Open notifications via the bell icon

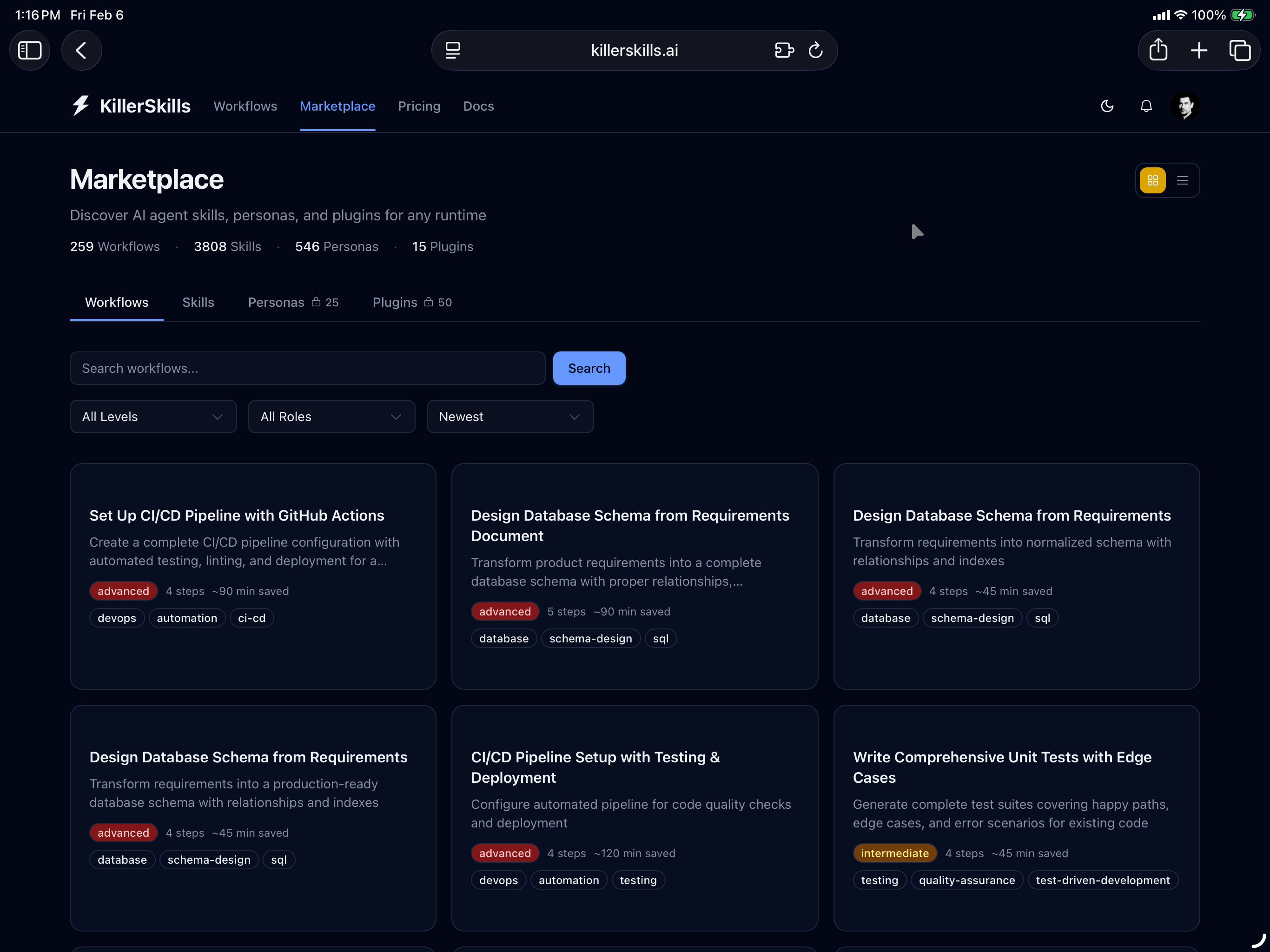tap(1146, 106)
